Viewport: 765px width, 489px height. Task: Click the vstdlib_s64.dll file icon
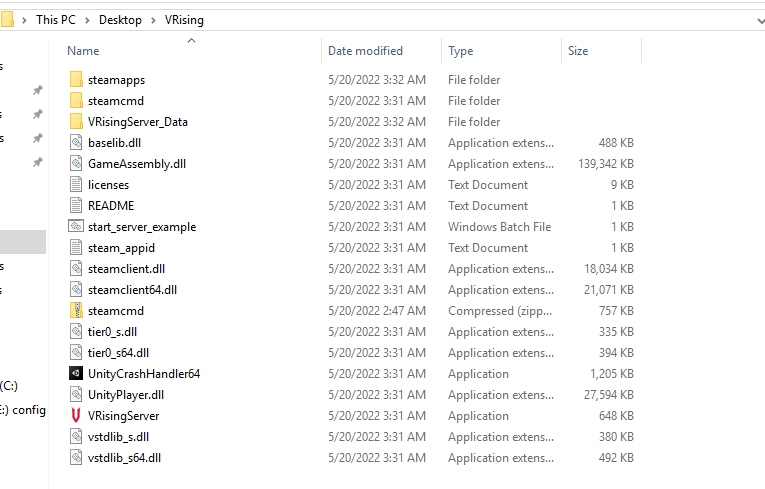76,457
